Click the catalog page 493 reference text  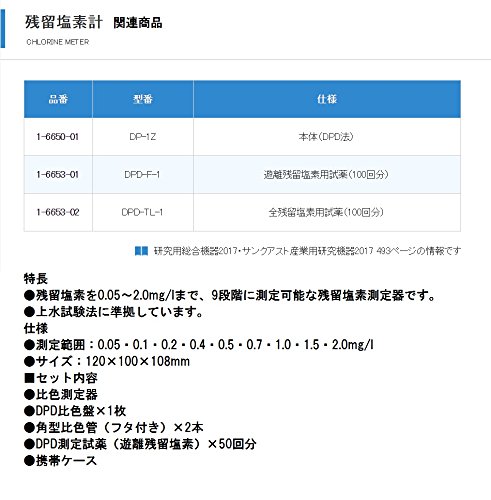(x=307, y=251)
